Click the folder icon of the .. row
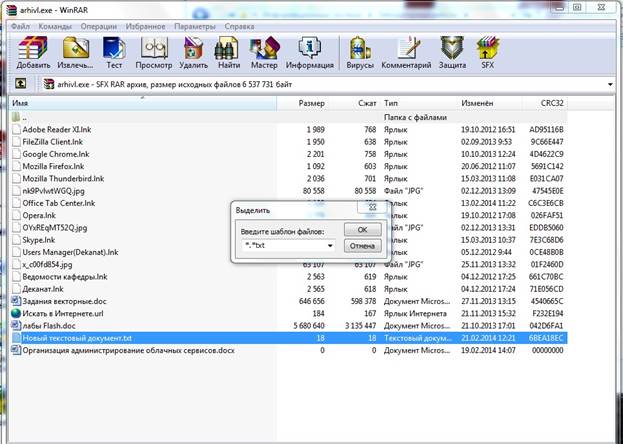623x444 pixels. 16,117
